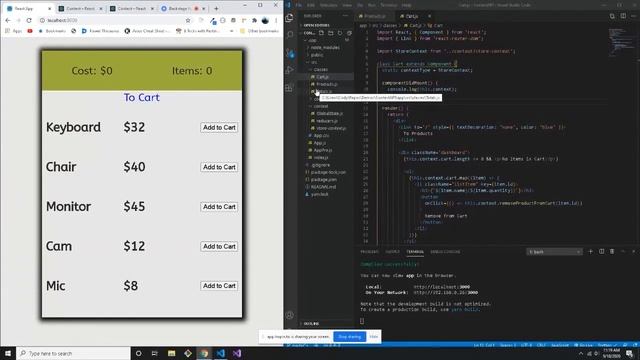
Task: Open Task View on taskbar
Action: 155,353
